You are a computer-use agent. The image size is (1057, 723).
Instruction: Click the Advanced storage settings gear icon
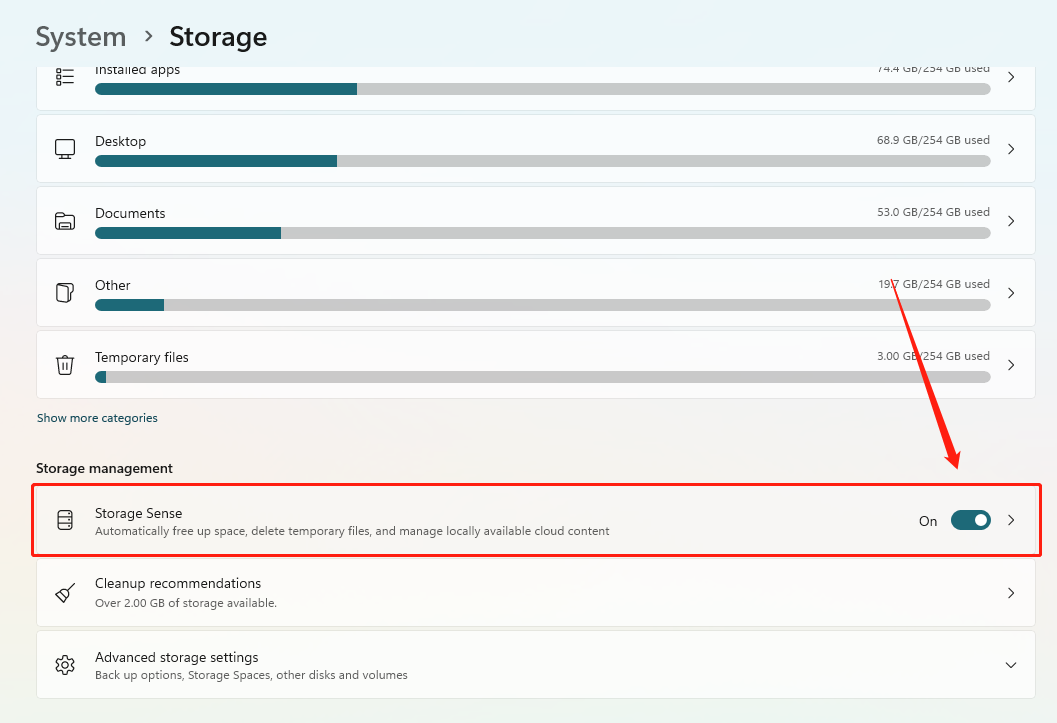pos(65,665)
